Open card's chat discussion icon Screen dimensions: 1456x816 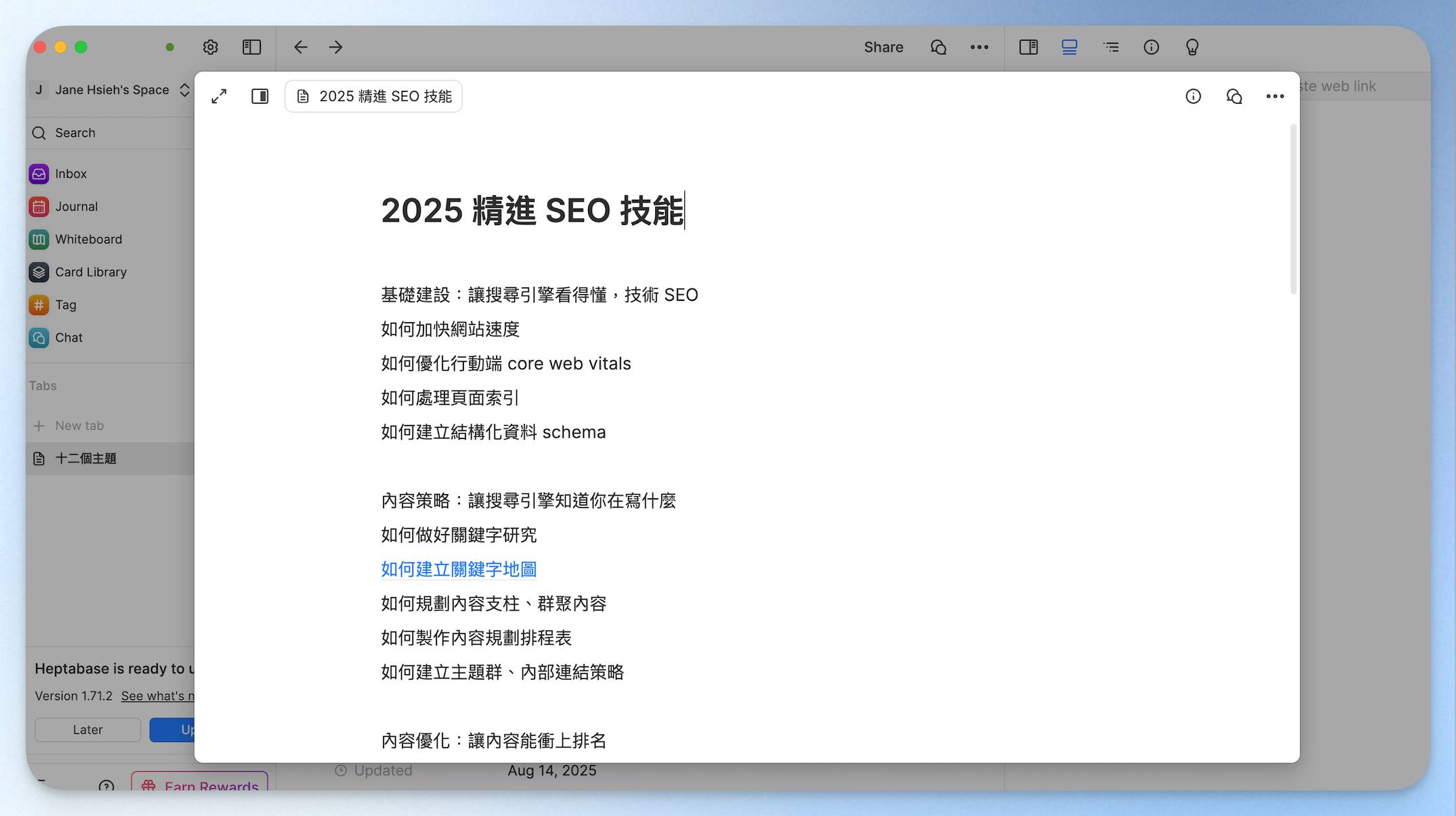tap(1234, 96)
